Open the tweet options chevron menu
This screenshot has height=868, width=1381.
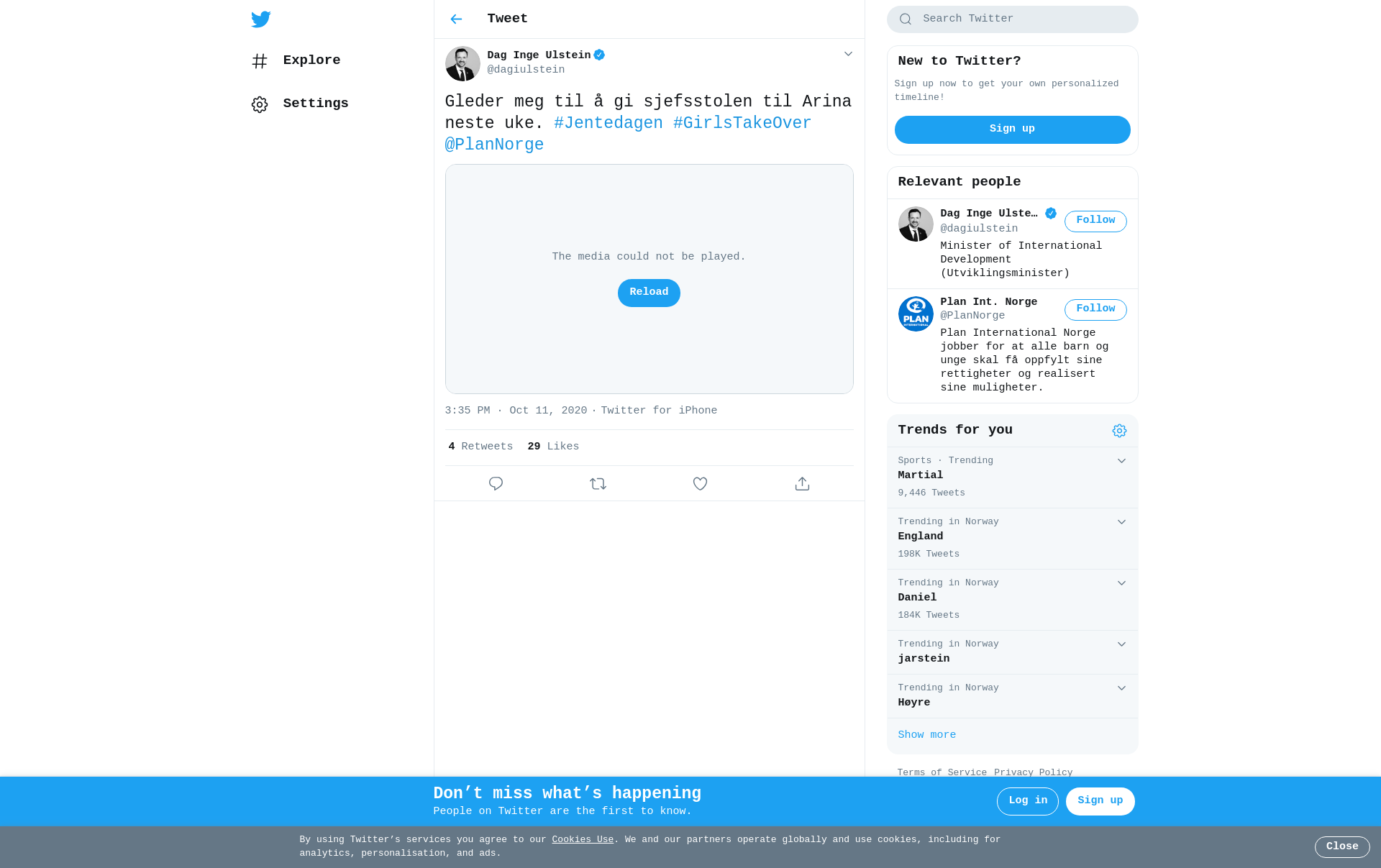(x=848, y=54)
